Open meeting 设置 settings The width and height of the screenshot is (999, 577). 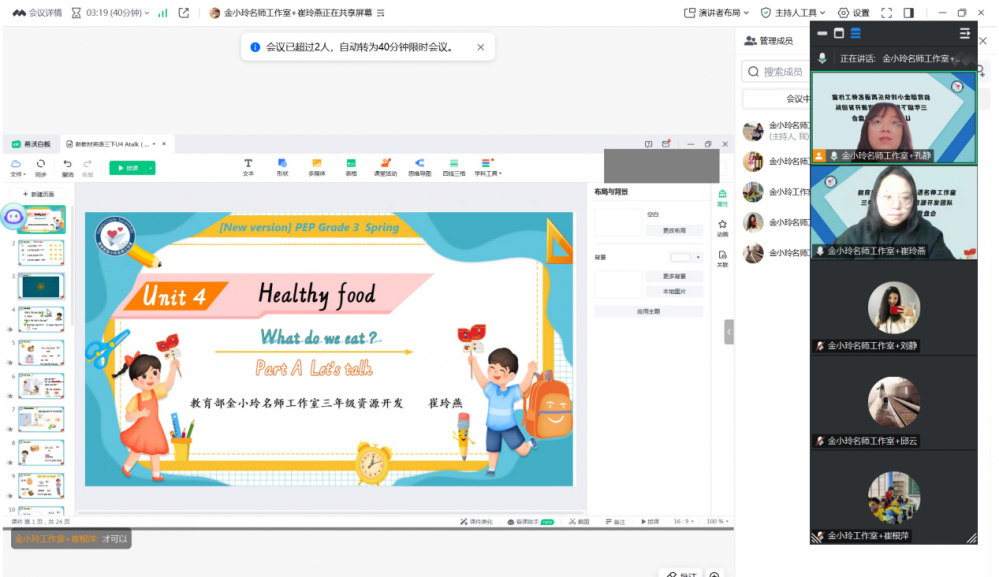click(854, 13)
